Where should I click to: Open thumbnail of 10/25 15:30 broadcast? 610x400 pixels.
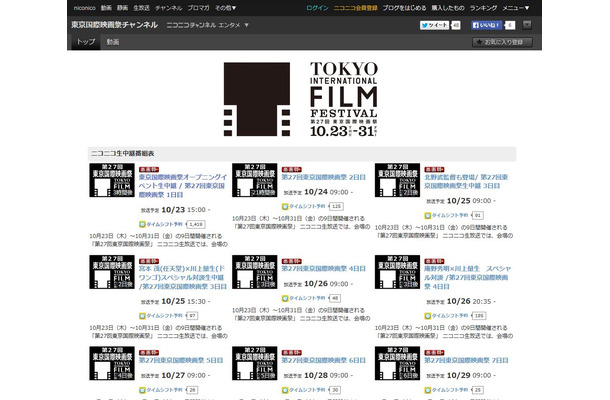[112, 272]
